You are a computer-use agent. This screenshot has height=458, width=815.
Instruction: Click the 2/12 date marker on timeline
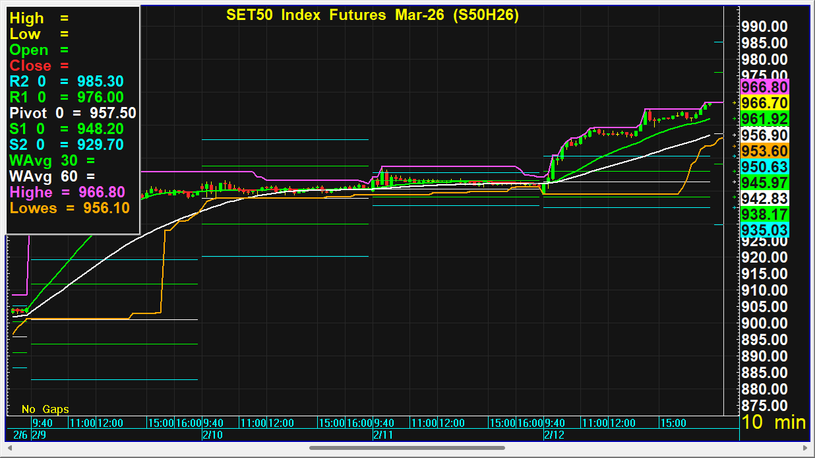(553, 436)
